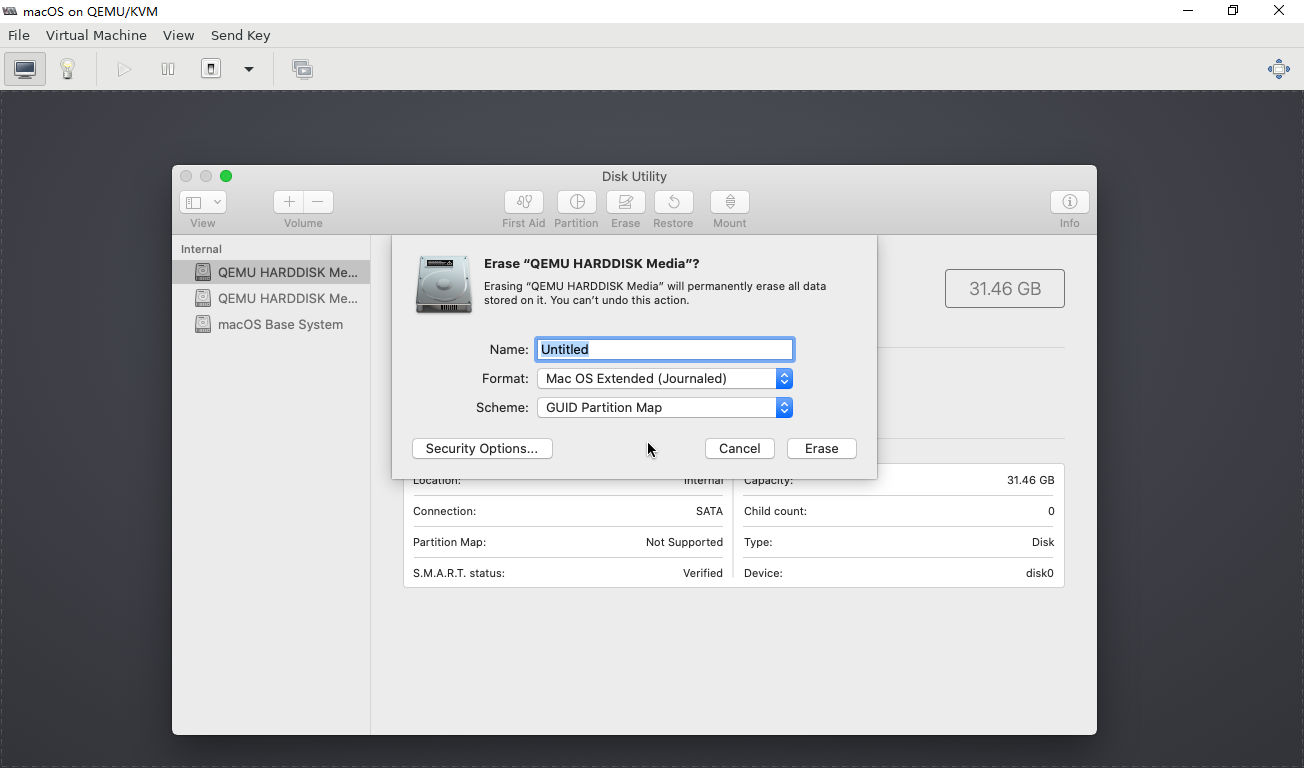1304x768 pixels.
Task: Expand the Format dropdown
Action: tap(784, 379)
